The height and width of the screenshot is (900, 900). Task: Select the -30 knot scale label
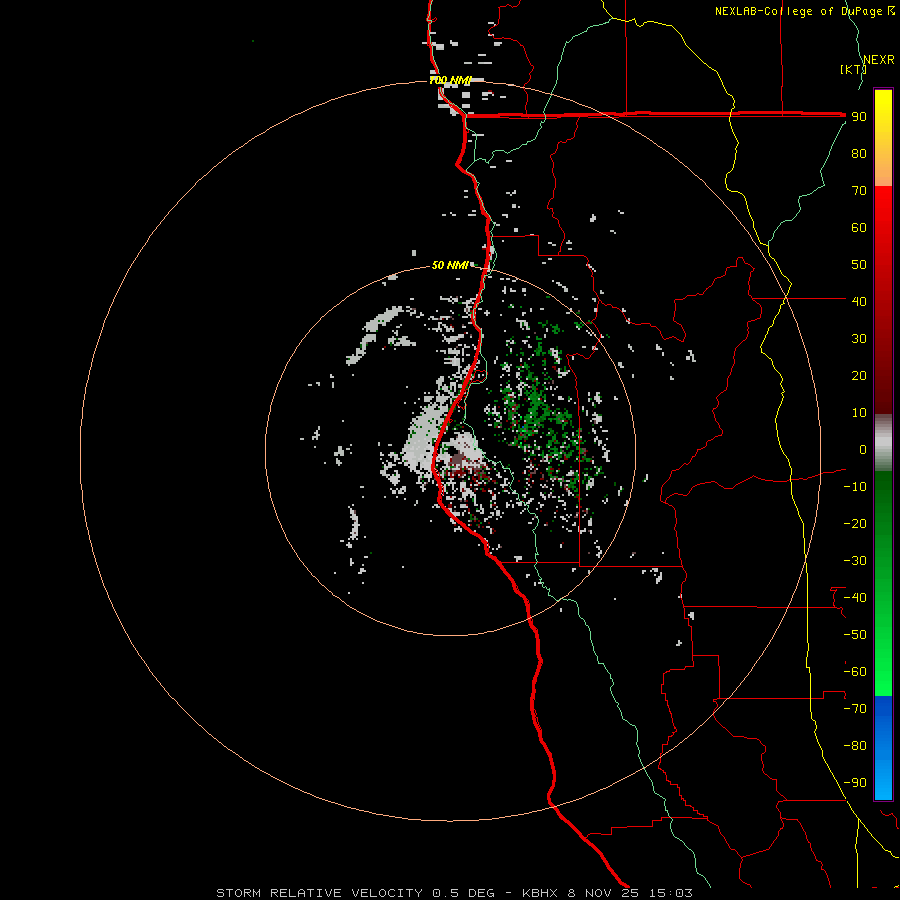pyautogui.click(x=855, y=561)
